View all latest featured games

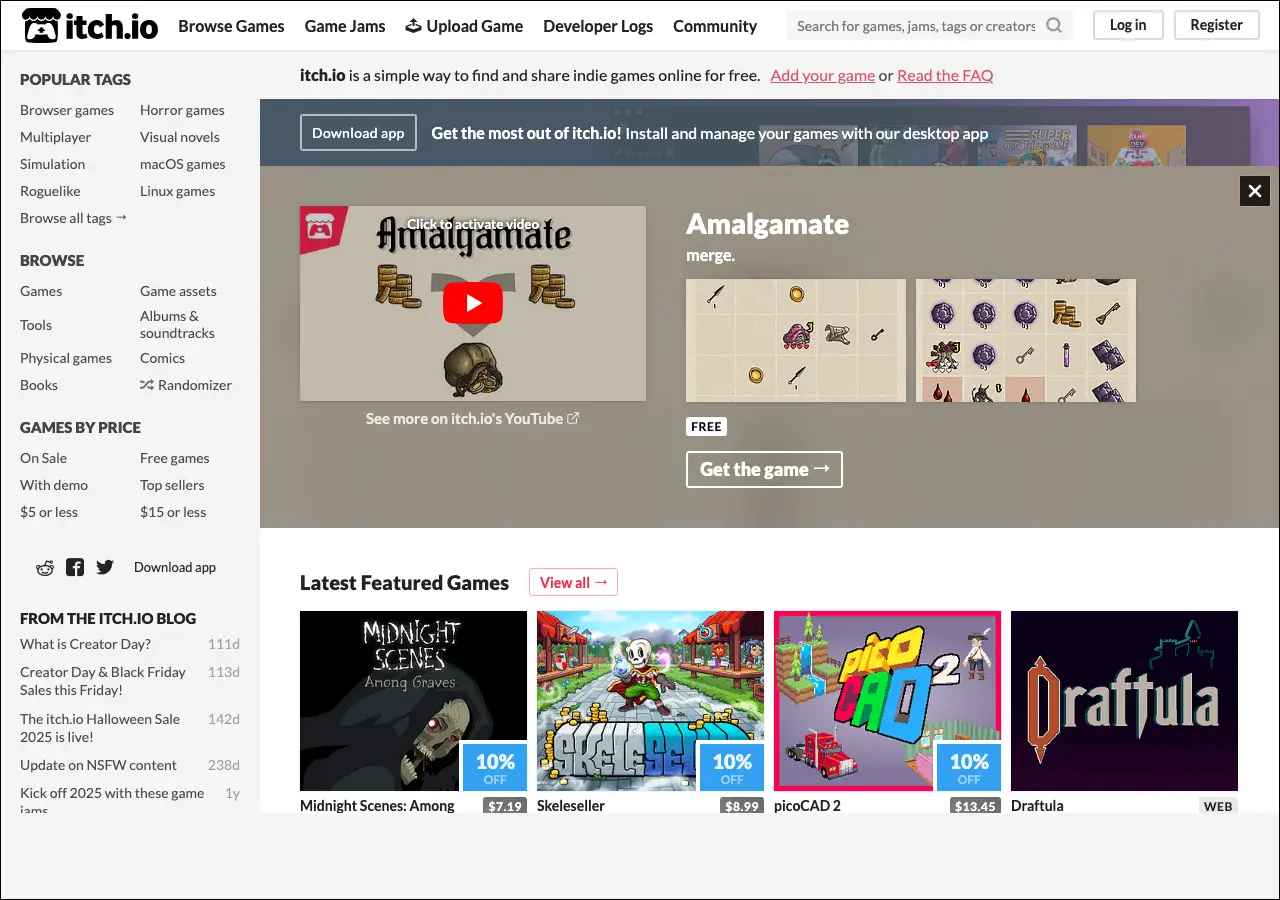pyautogui.click(x=573, y=582)
